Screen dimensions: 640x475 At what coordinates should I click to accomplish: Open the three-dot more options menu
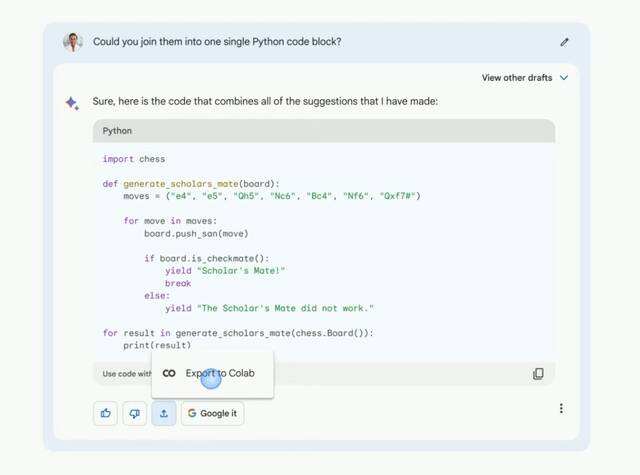561,408
